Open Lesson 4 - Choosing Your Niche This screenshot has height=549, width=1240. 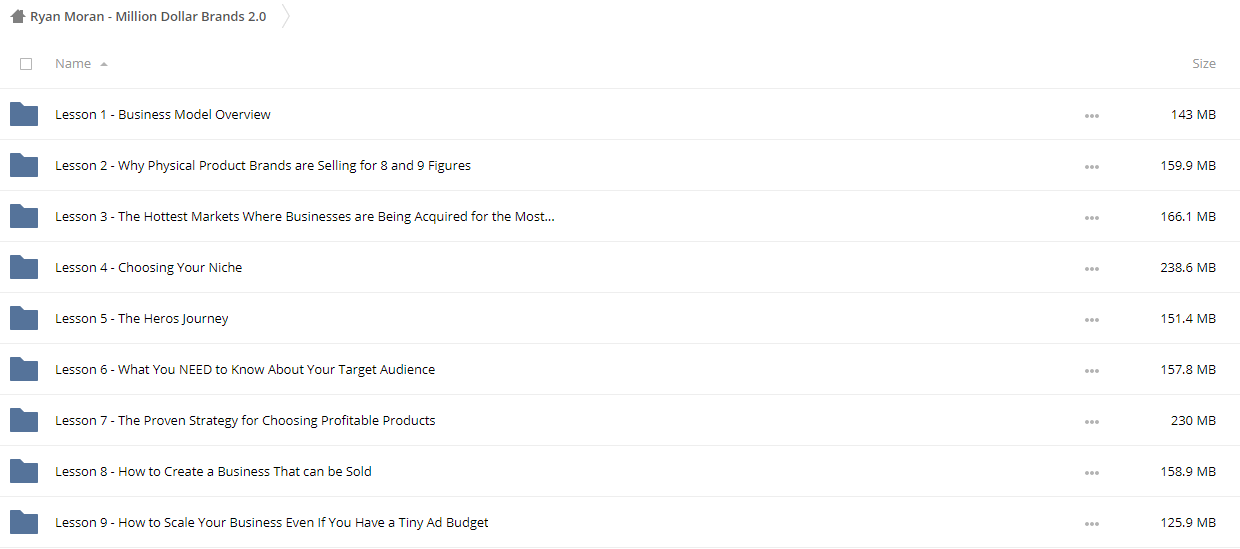pyautogui.click(x=148, y=267)
